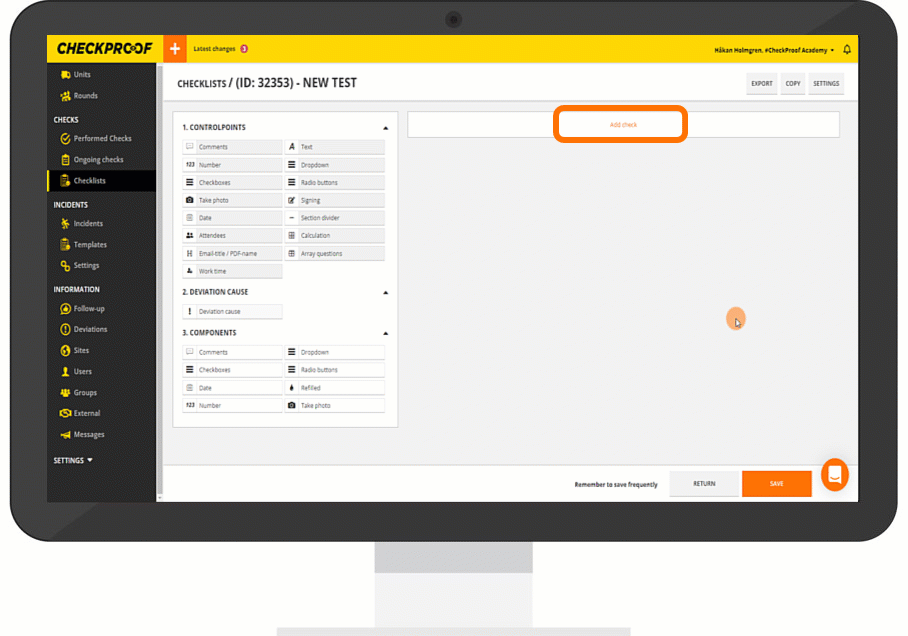Expand the Settings menu in sidebar
The image size is (908, 636).
pos(73,461)
